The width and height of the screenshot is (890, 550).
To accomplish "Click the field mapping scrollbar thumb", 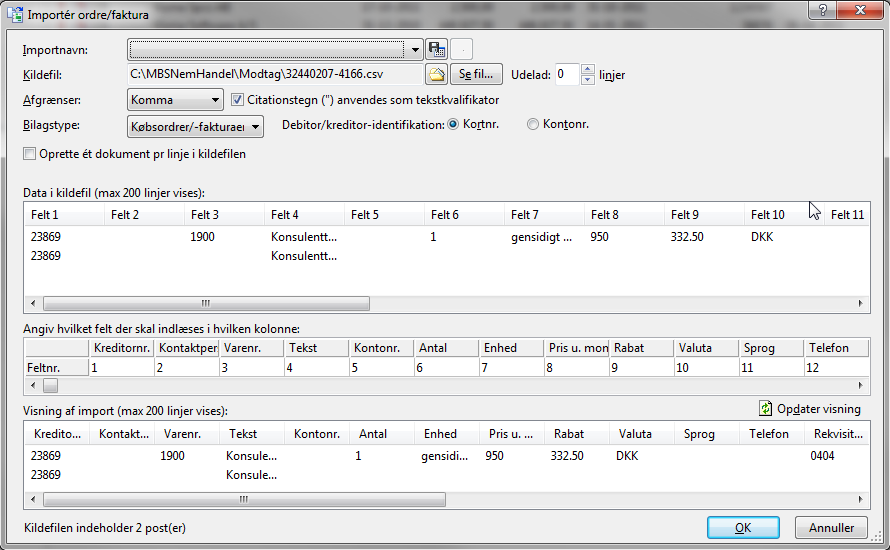I will (x=51, y=386).
